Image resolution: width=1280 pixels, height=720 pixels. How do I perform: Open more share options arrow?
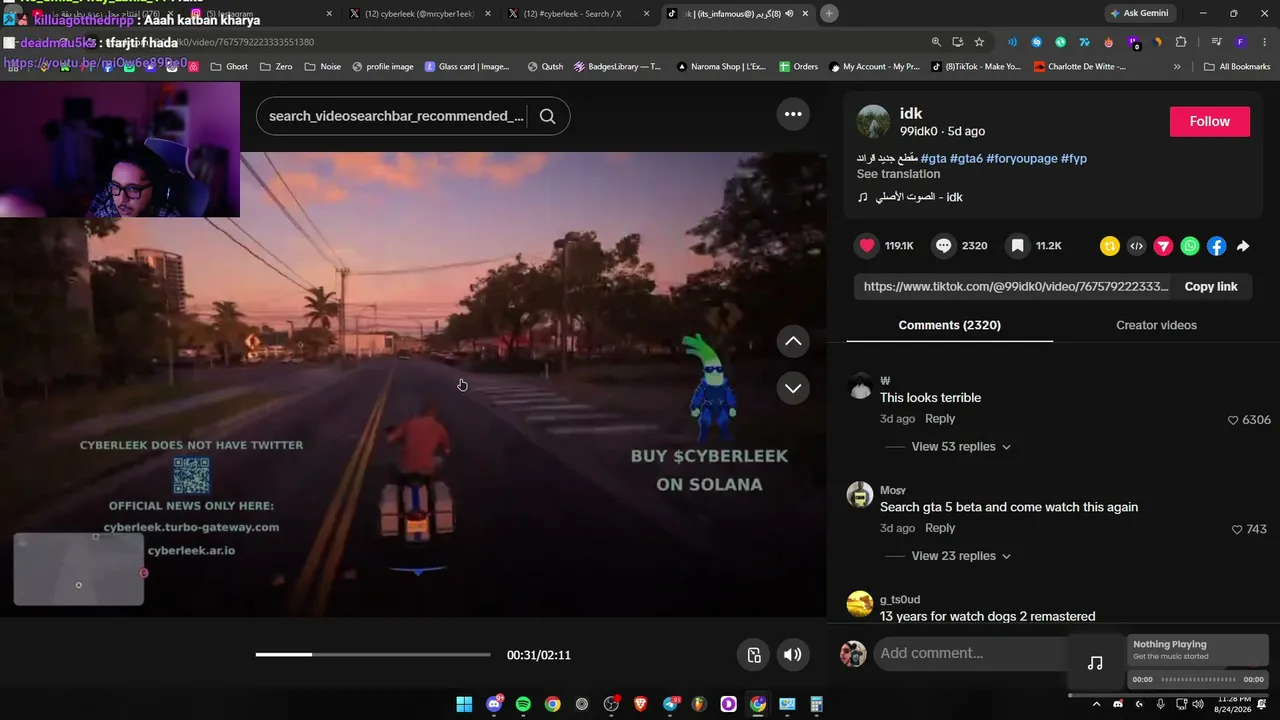point(1243,246)
